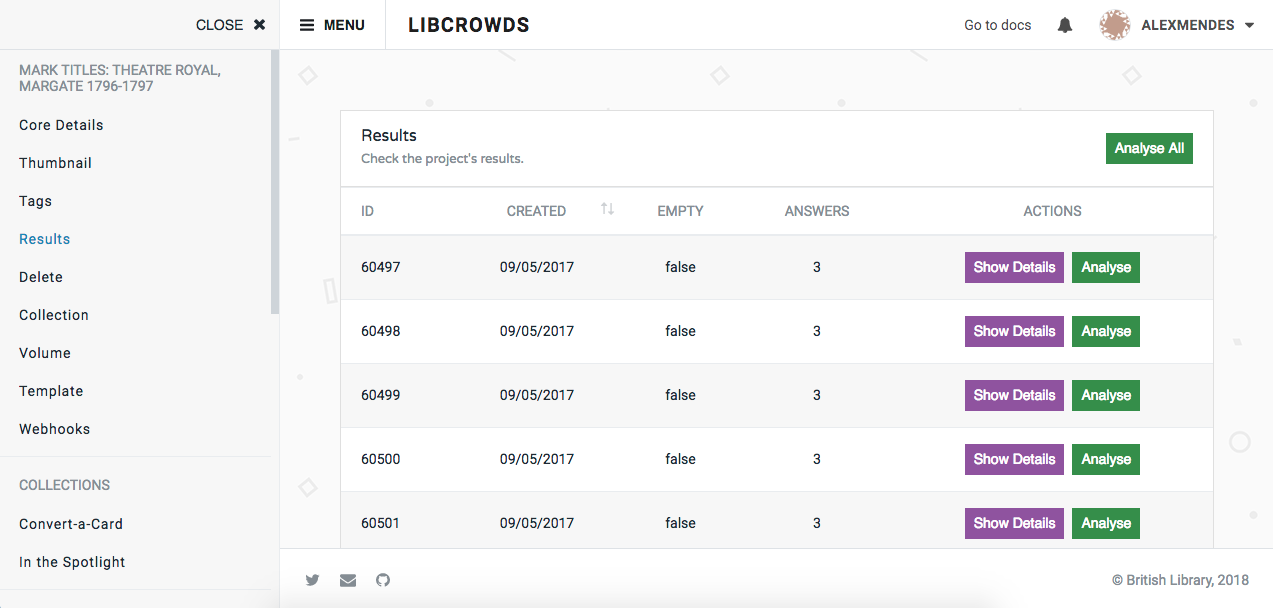
Task: Open the Go to docs link
Action: point(997,24)
